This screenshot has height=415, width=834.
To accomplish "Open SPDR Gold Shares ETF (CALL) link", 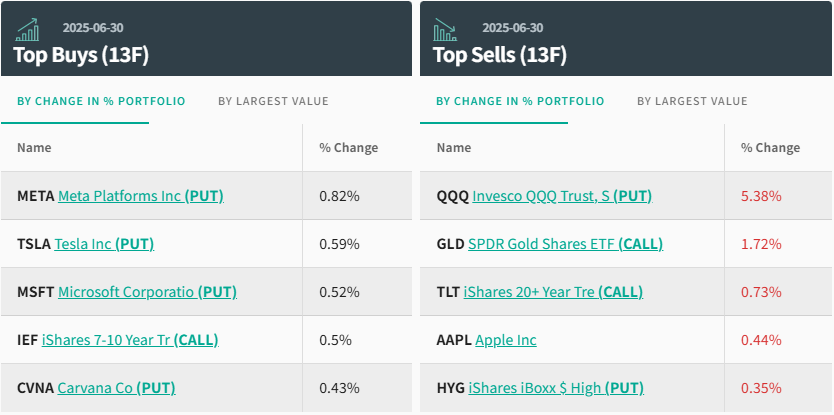I will click(564, 244).
